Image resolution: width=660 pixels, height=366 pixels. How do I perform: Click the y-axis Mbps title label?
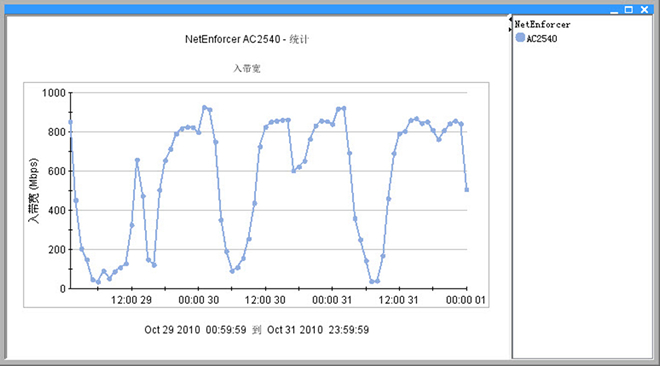pos(33,191)
